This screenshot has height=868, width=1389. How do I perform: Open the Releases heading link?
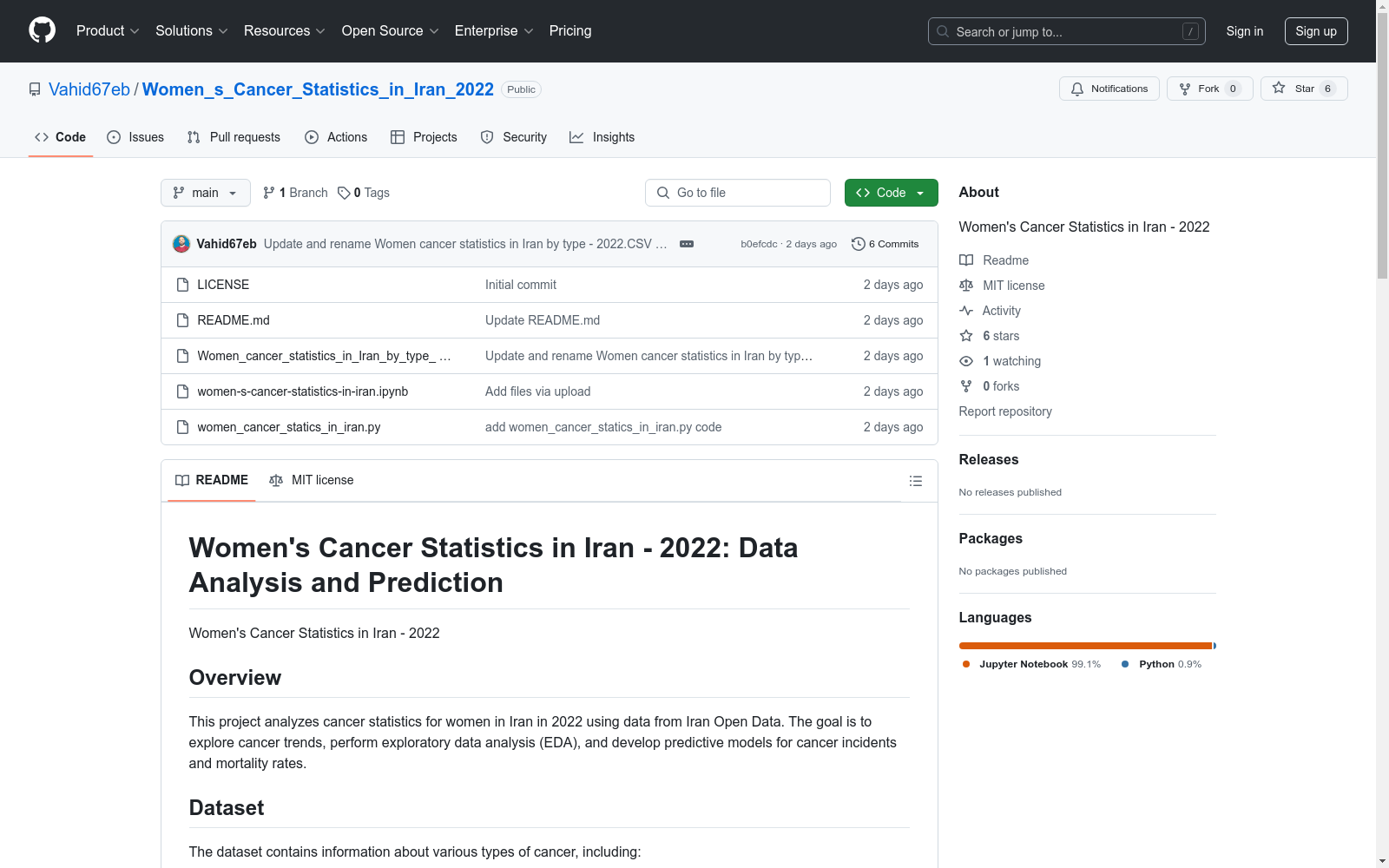tap(989, 460)
